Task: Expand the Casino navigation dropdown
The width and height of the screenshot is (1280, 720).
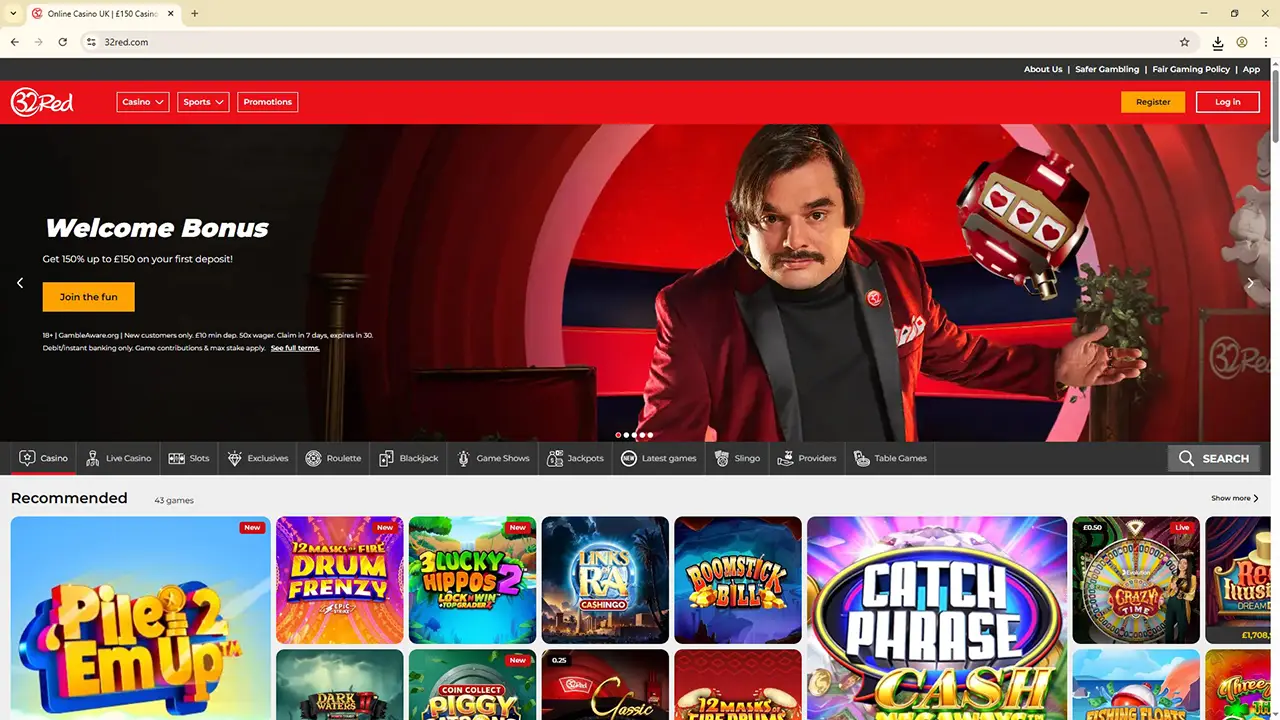Action: pyautogui.click(x=142, y=101)
